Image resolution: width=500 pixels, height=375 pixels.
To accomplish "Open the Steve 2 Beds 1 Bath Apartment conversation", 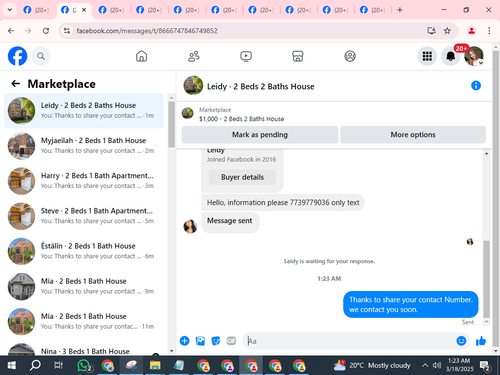I will (84, 216).
